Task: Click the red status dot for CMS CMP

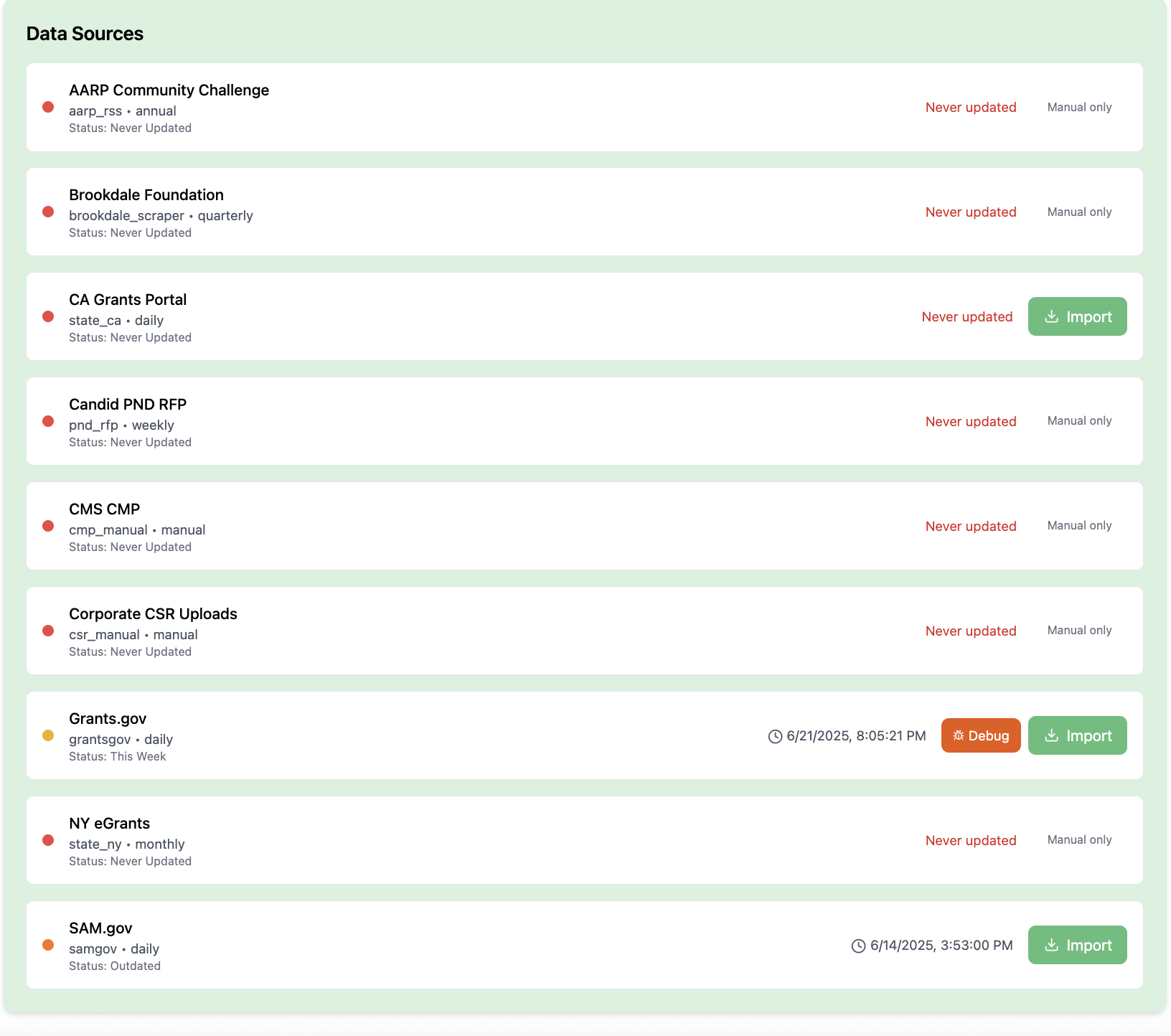Action: click(x=48, y=526)
